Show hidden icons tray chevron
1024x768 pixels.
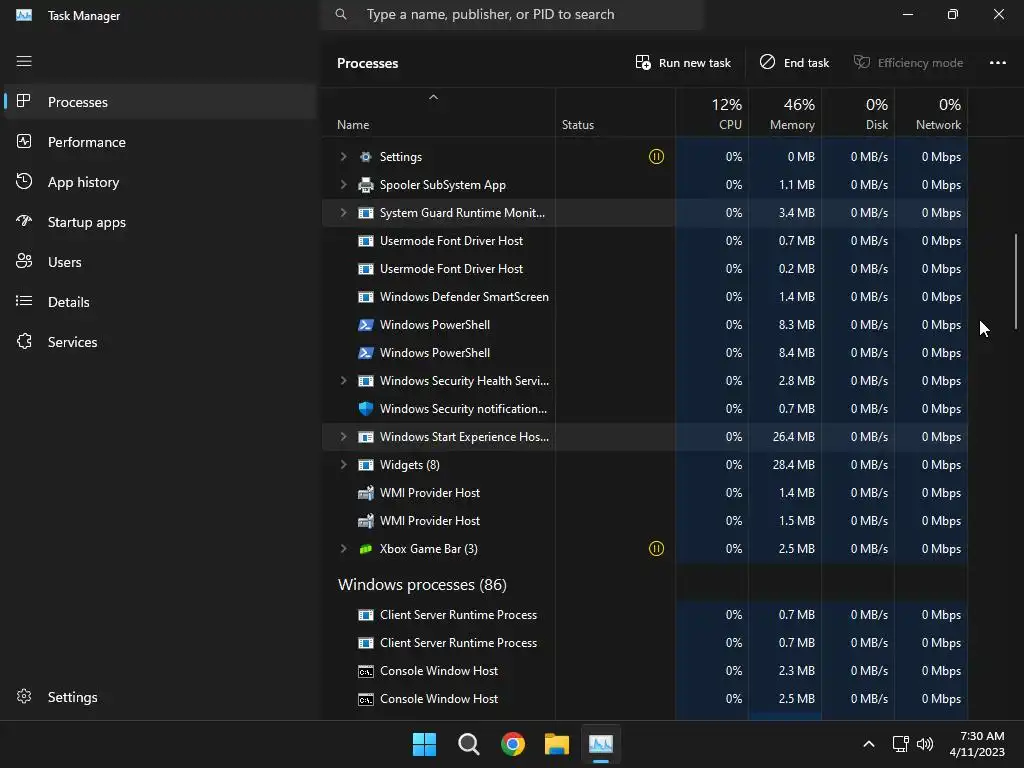pyautogui.click(x=869, y=744)
